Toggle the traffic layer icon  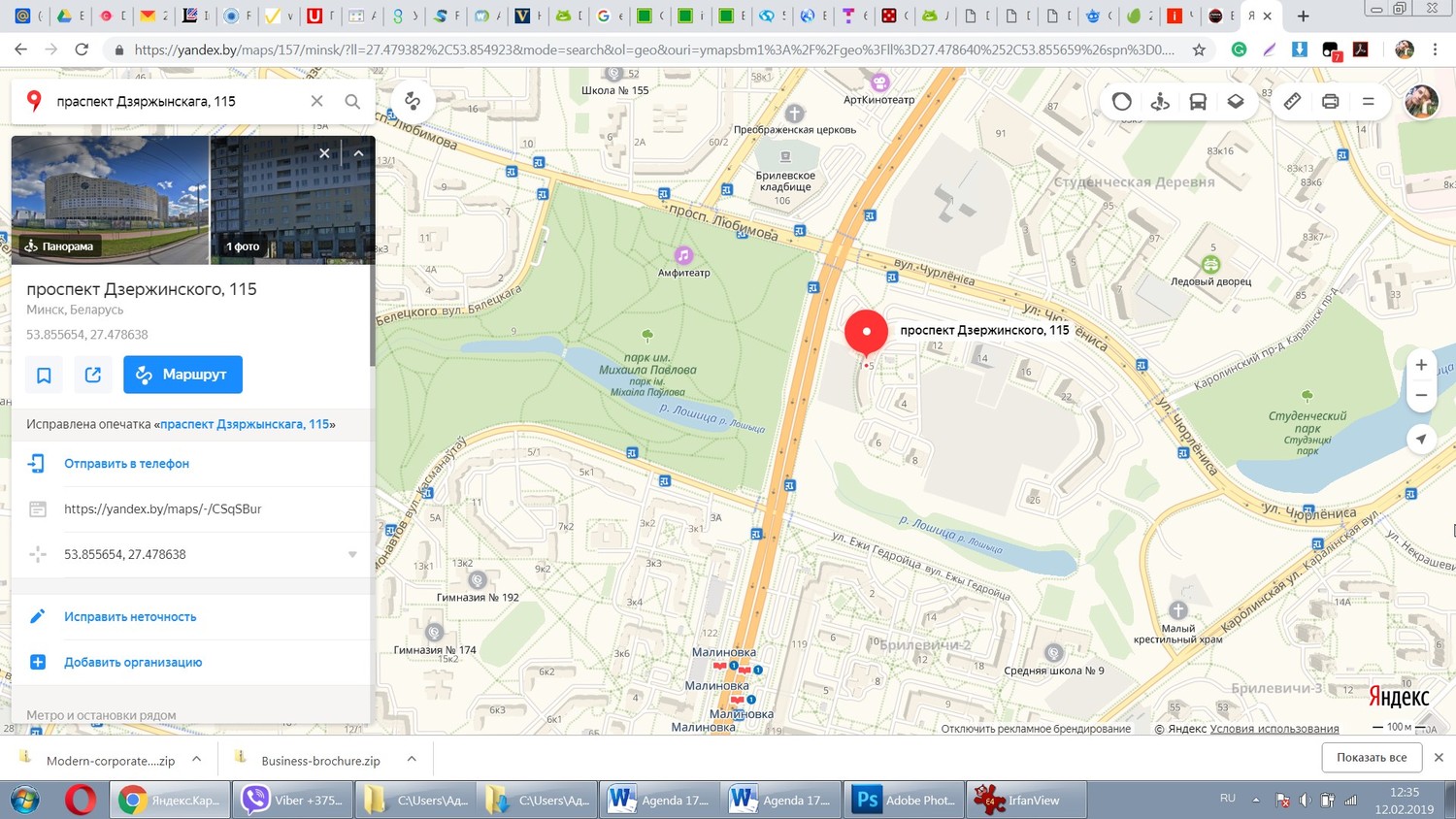tap(1121, 101)
